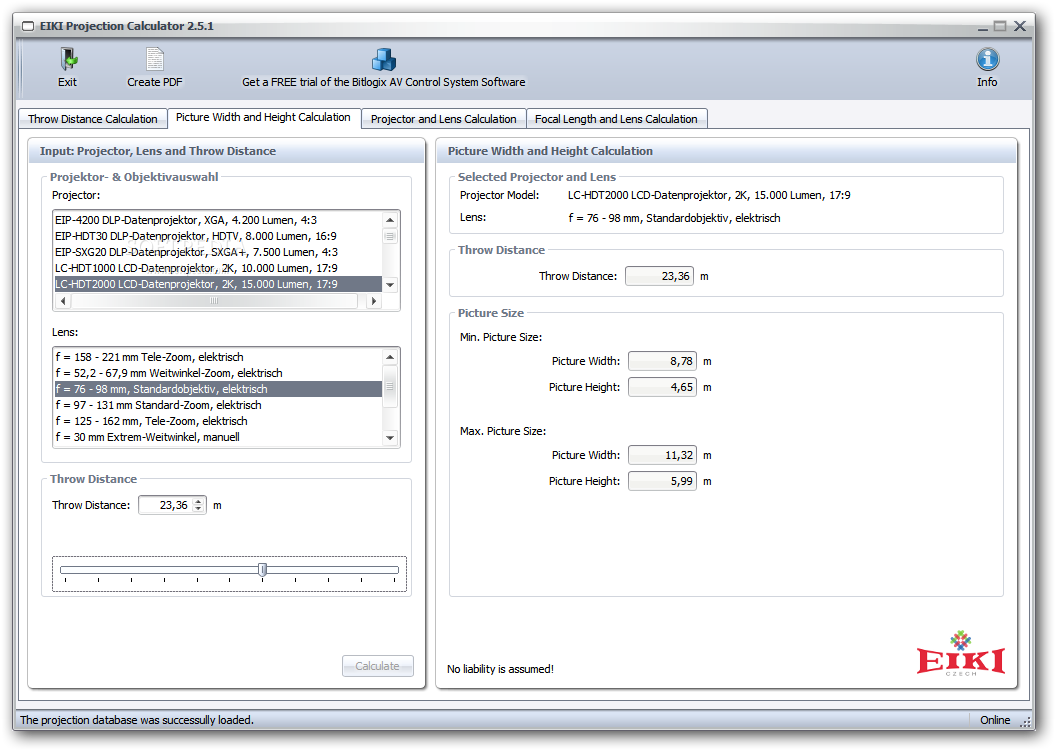Click the projector list horizontal scrollbar thumb

tap(214, 301)
